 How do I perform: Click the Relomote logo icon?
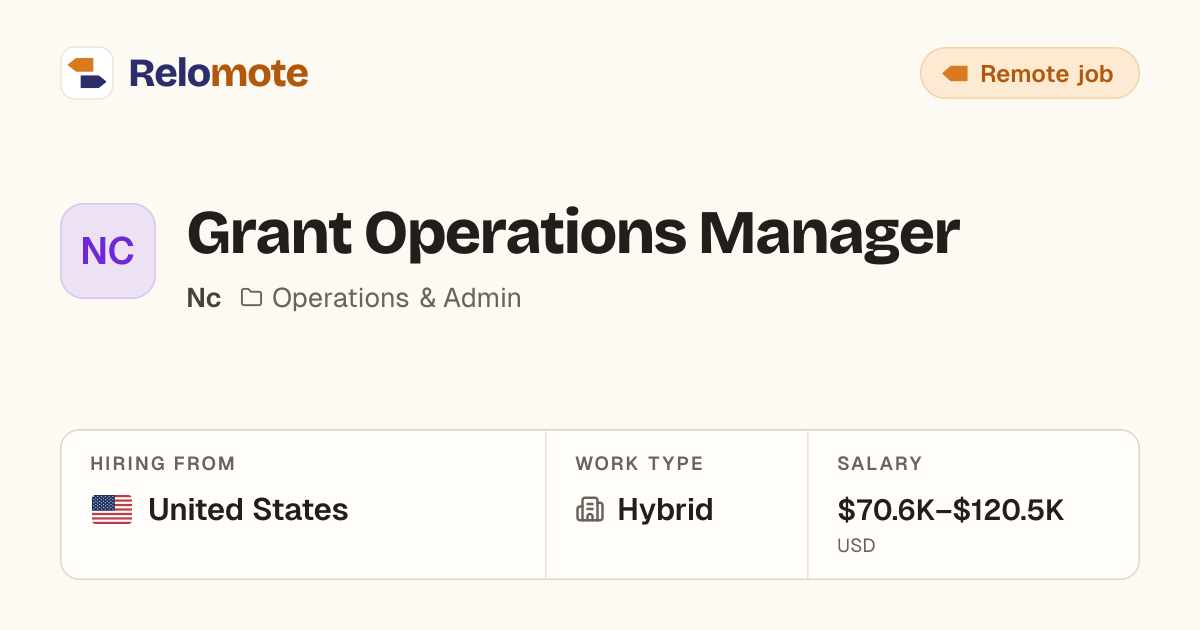[x=87, y=73]
